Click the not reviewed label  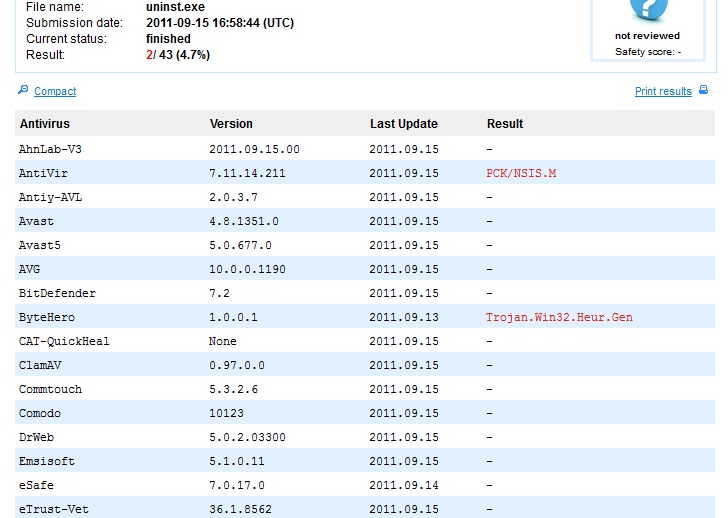click(647, 36)
